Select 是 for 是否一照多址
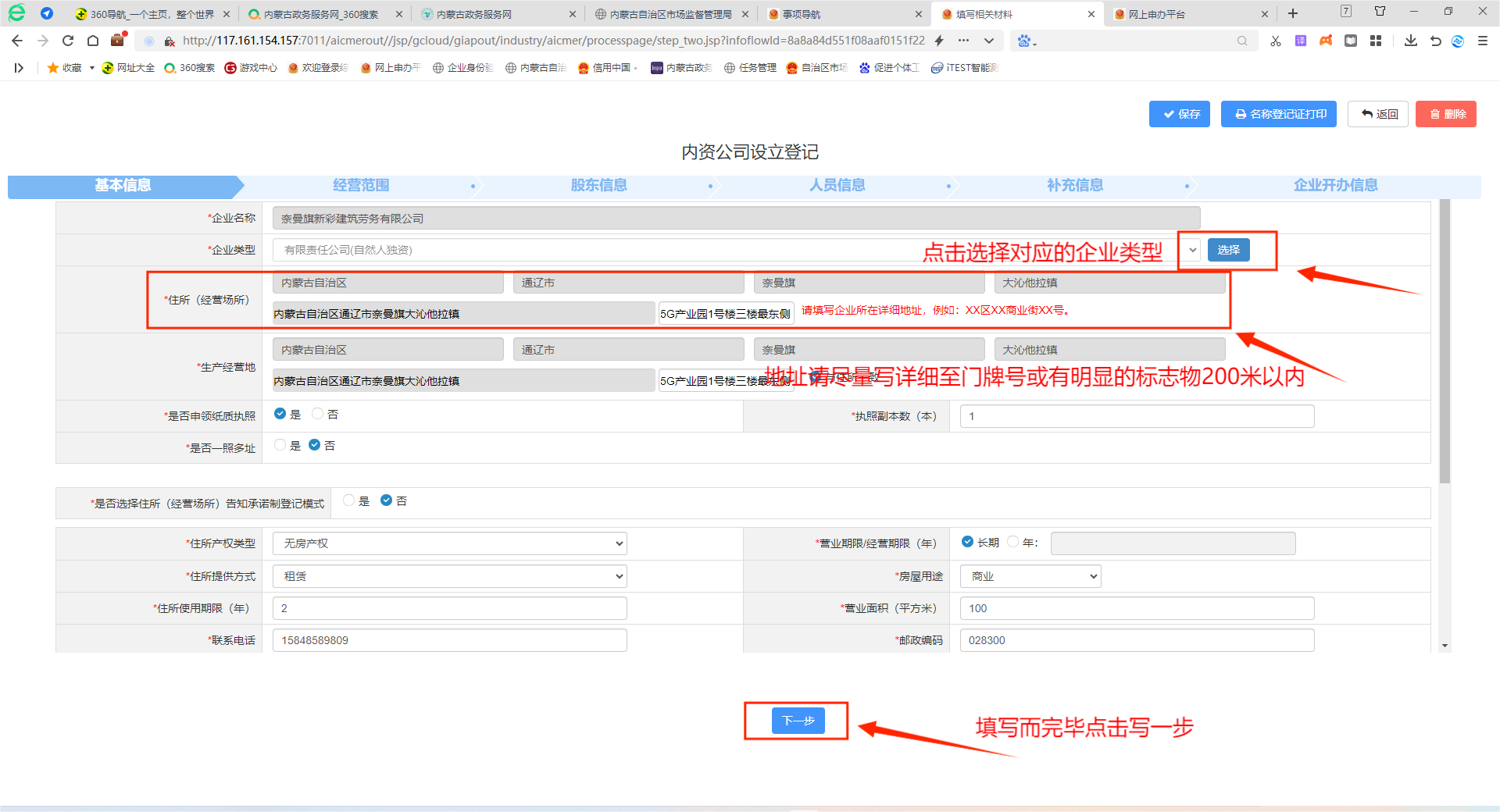 [x=280, y=445]
